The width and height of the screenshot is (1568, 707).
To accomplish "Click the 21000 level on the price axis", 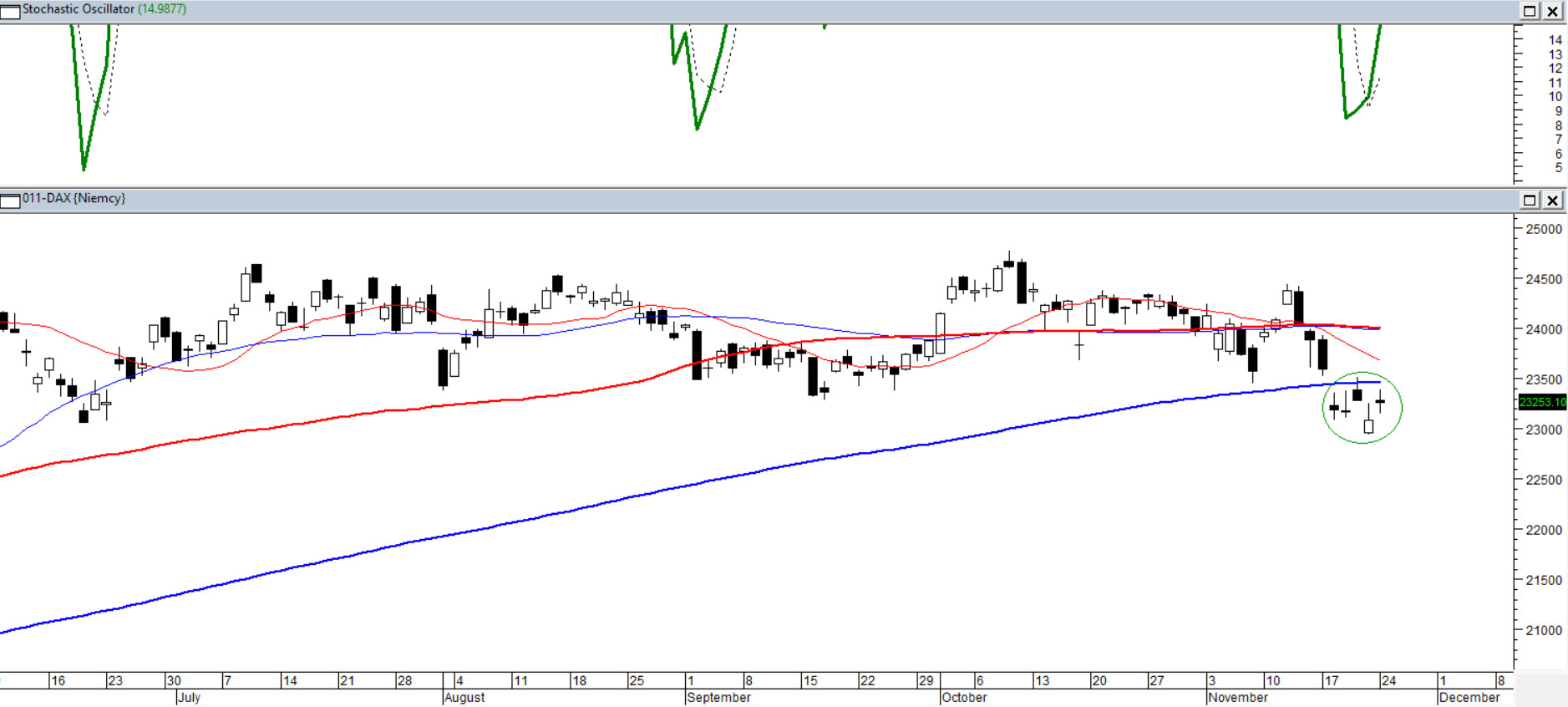I will pos(1543,631).
